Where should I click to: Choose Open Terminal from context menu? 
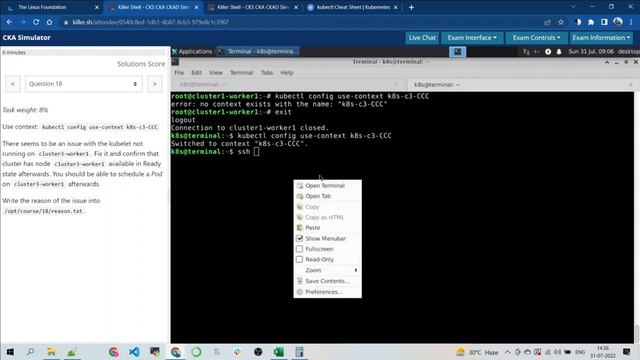(x=327, y=186)
